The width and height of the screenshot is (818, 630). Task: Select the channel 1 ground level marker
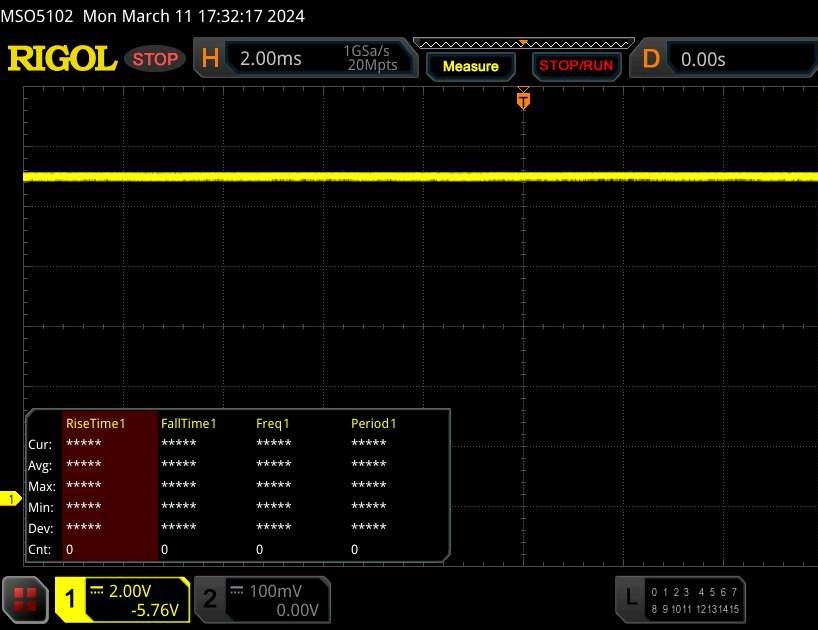10,499
